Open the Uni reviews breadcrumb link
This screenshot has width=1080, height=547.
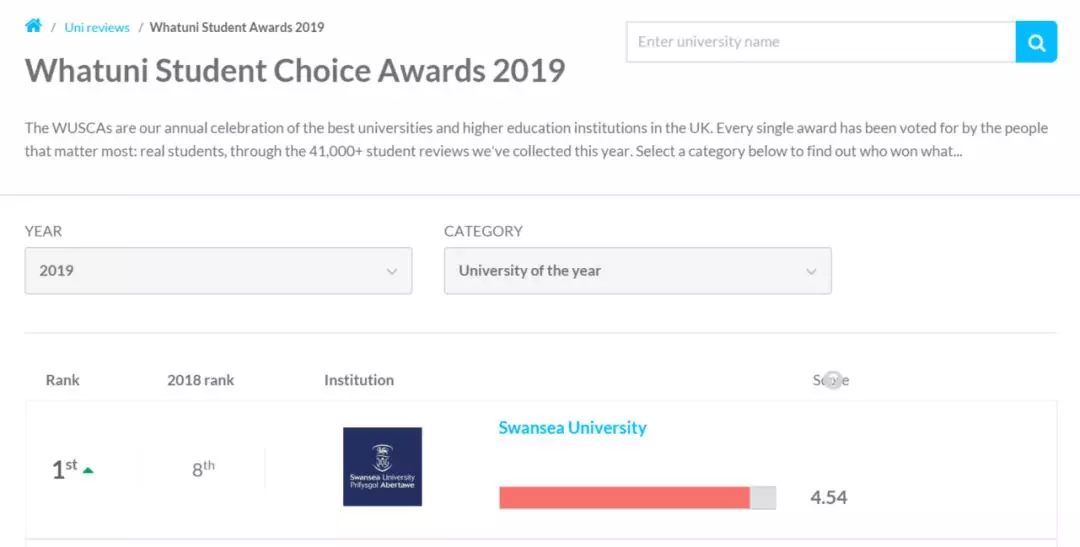coord(97,27)
